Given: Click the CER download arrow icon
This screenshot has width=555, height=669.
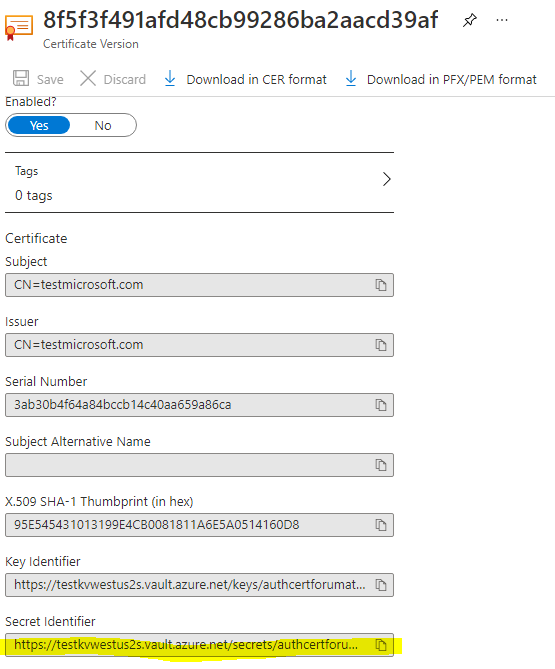Looking at the screenshot, I should (170, 79).
